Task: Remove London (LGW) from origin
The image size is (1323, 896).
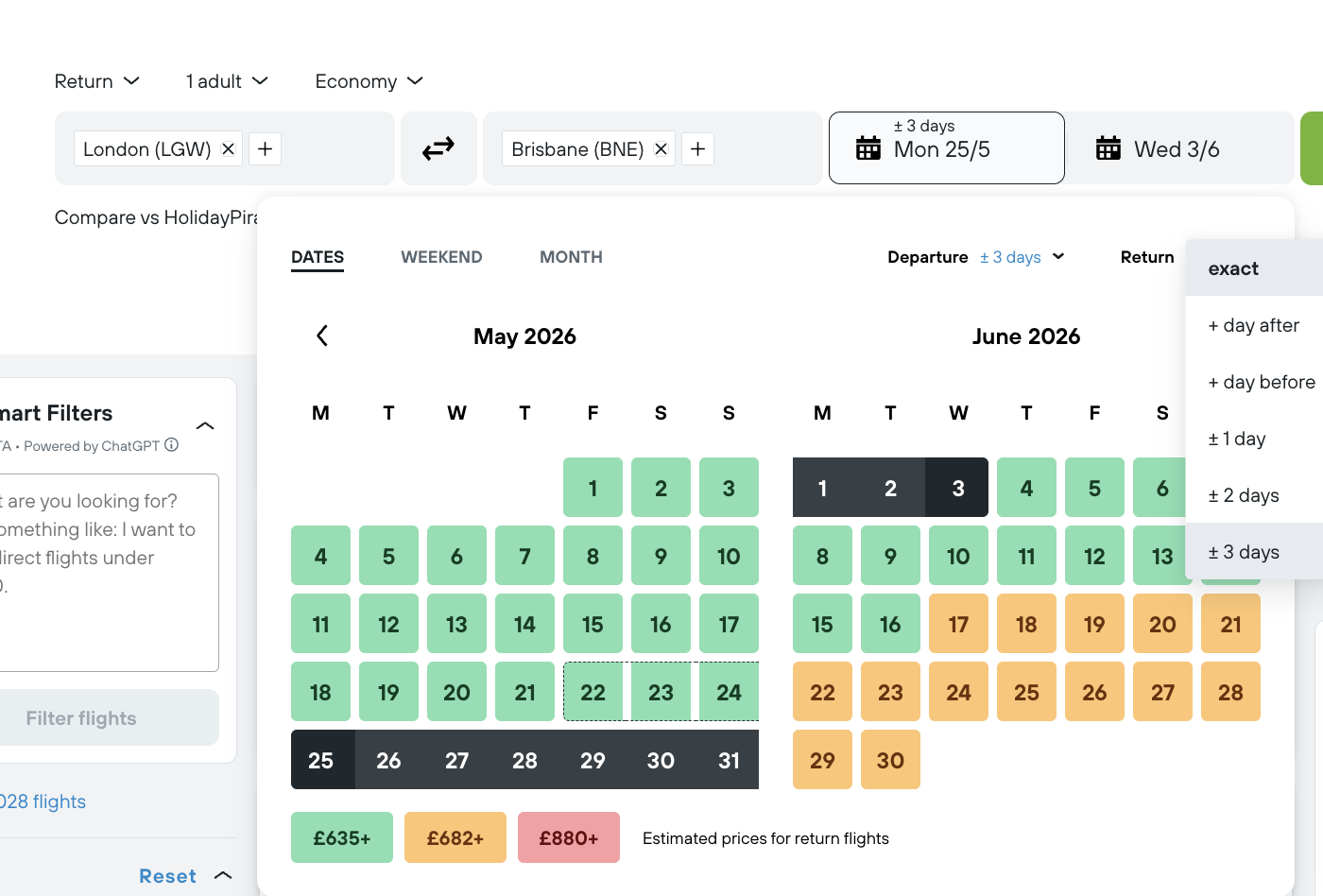Action: [x=228, y=149]
